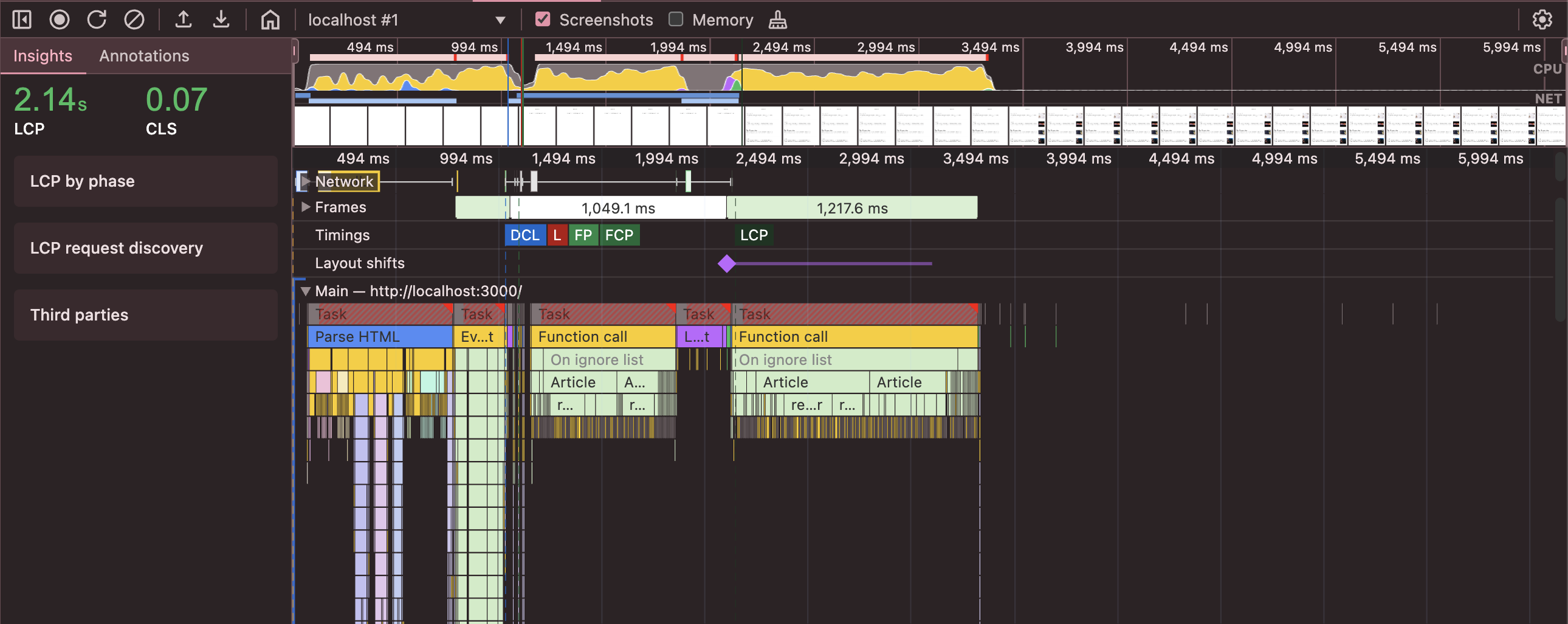This screenshot has width=1568, height=624.
Task: Click the LCP timing marker
Action: point(754,235)
